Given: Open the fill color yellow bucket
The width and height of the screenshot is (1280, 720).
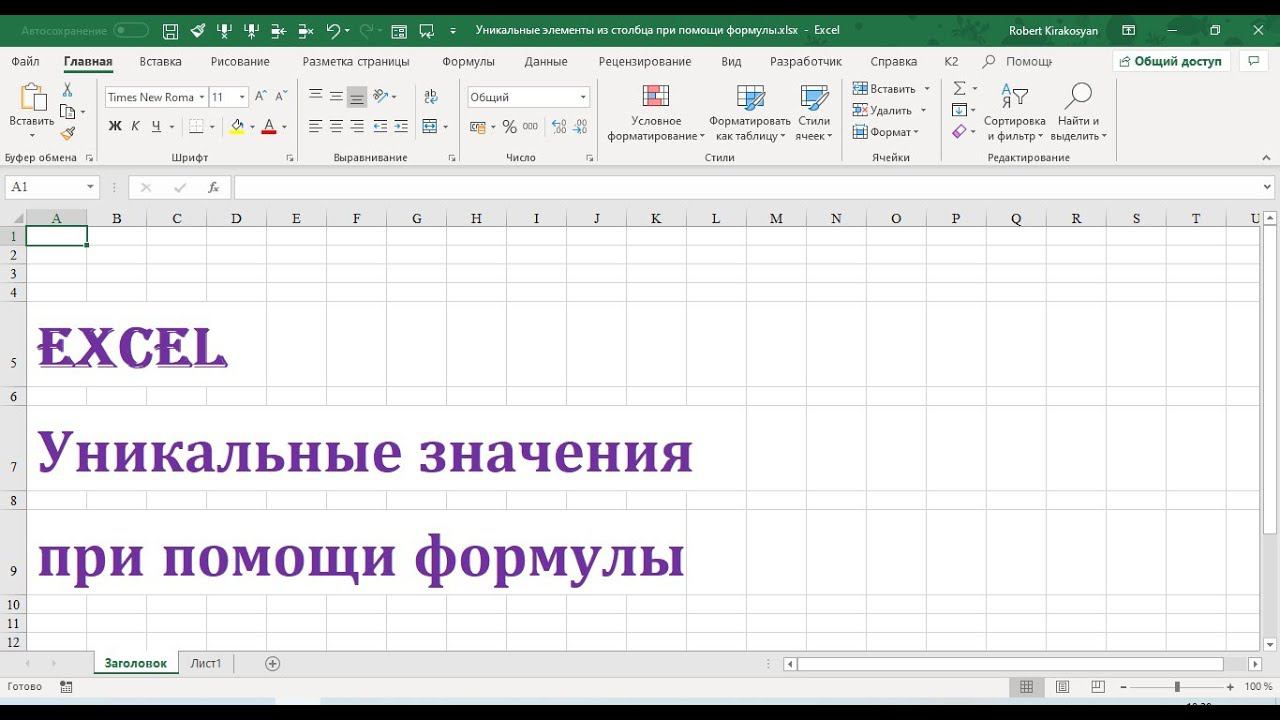Looking at the screenshot, I should 237,127.
